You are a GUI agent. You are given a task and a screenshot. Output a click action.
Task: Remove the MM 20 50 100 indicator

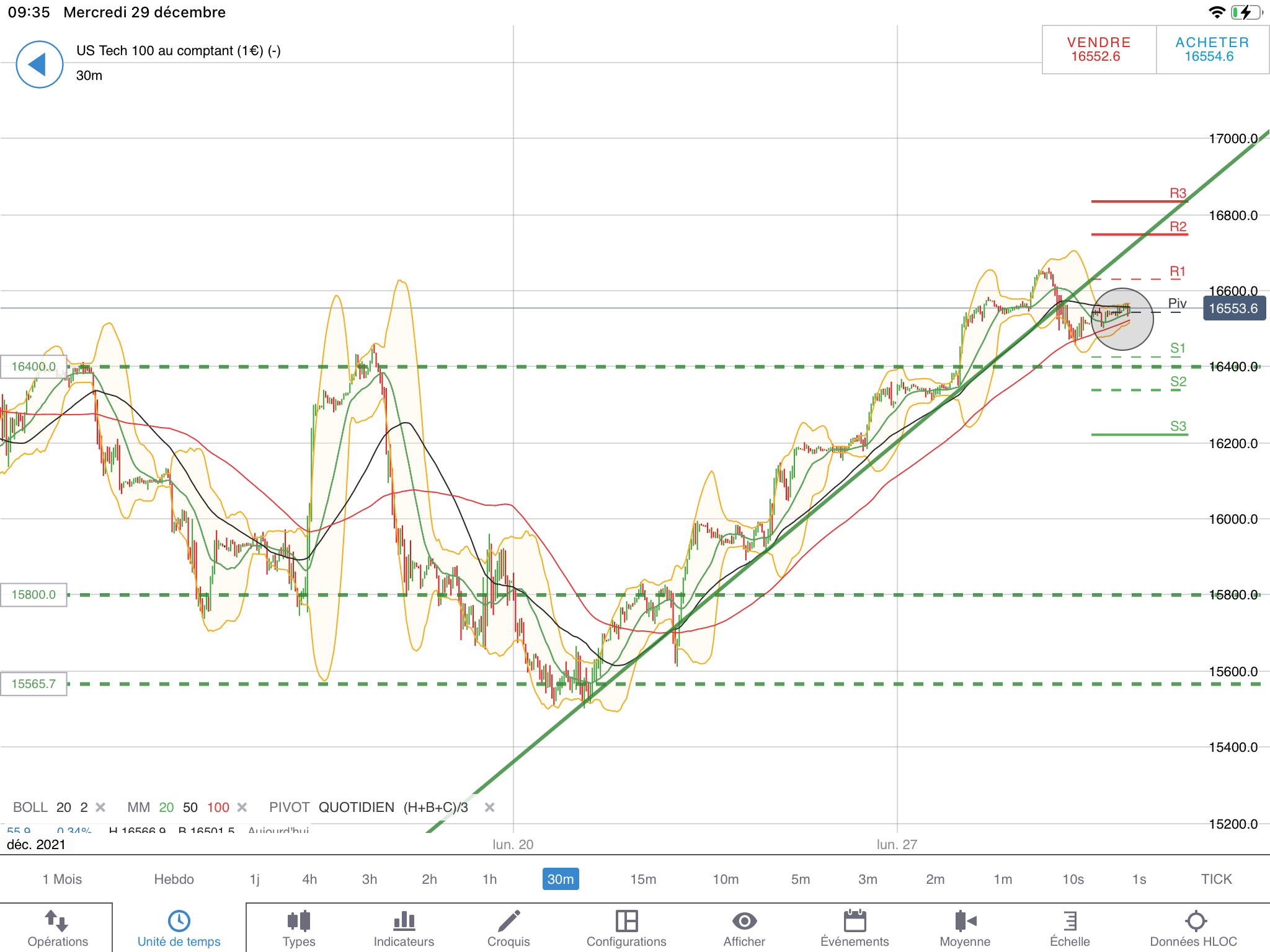pos(242,807)
